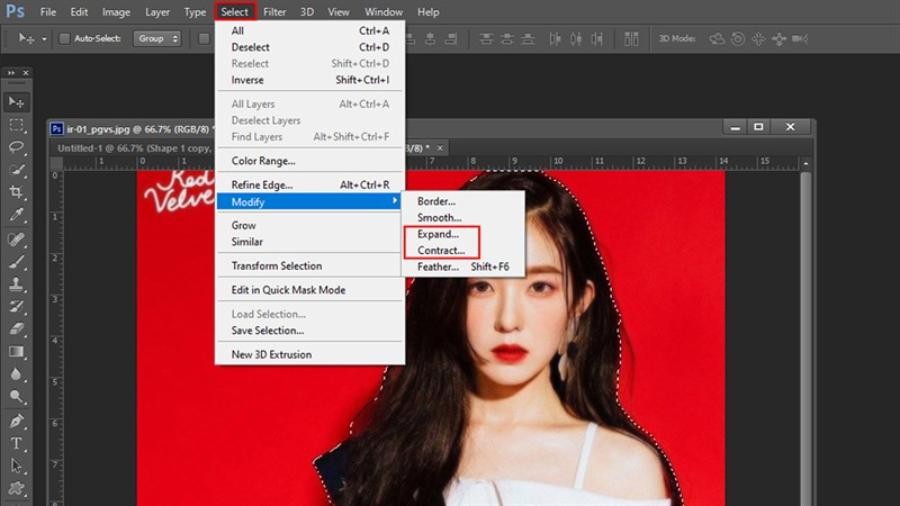Select the Crop tool
900x506 pixels.
click(x=16, y=192)
